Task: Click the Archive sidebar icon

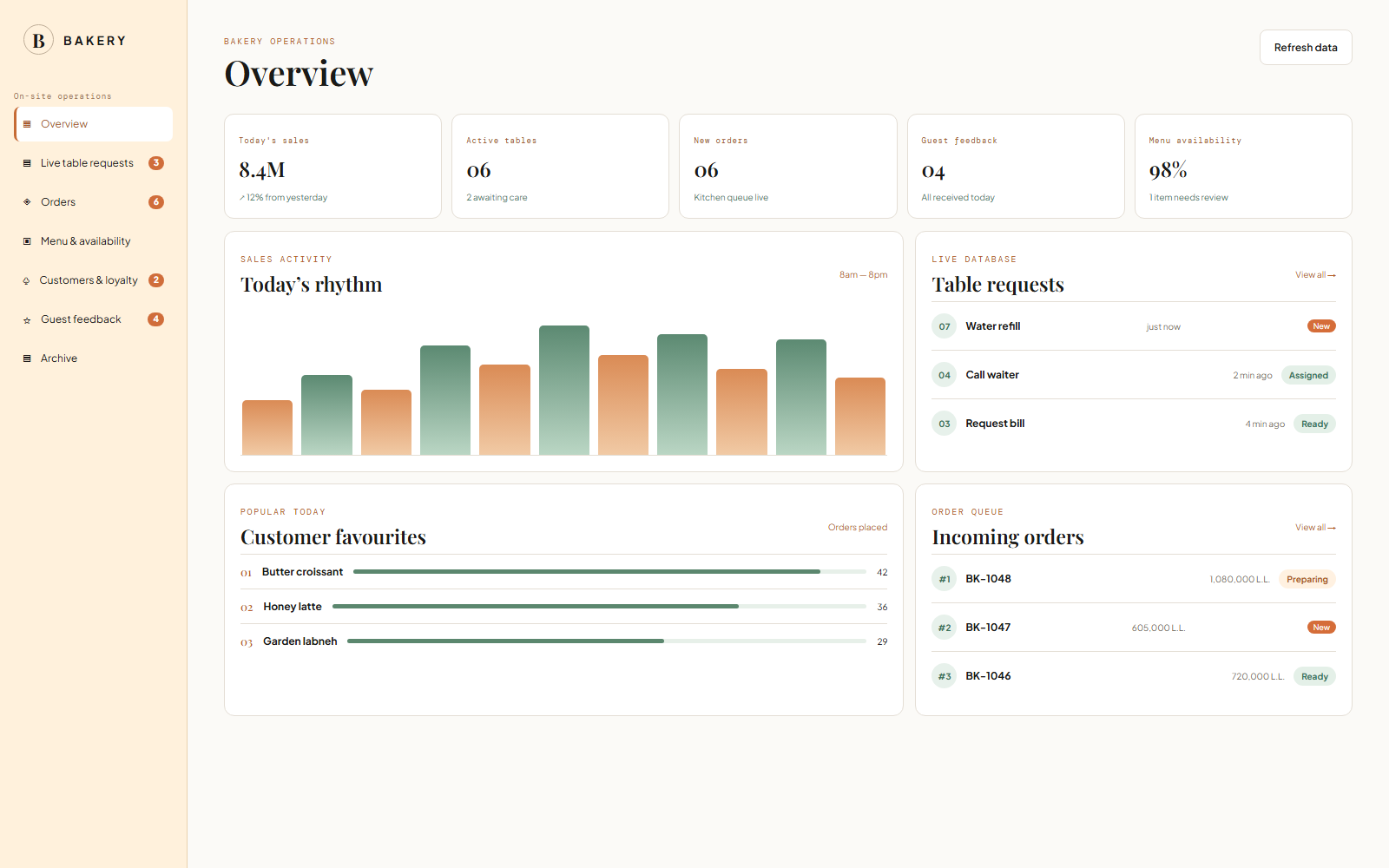Action: pyautogui.click(x=27, y=358)
